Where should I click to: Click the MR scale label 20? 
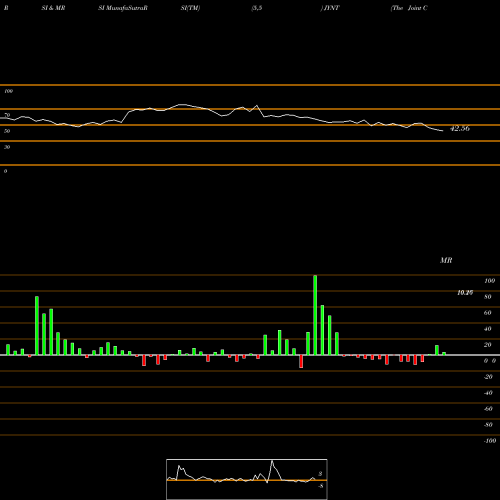point(488,345)
